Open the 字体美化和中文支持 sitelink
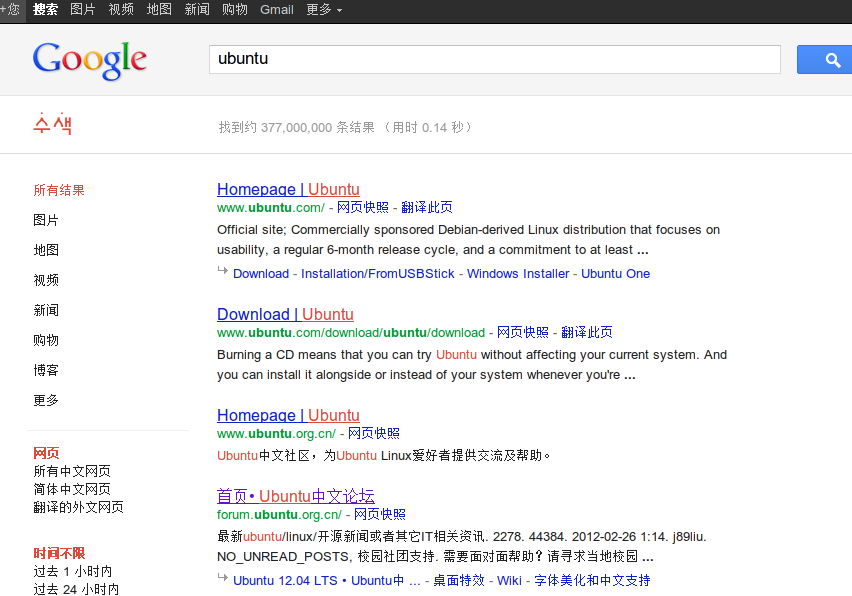Screen dimensions: 852x596 click(592, 580)
